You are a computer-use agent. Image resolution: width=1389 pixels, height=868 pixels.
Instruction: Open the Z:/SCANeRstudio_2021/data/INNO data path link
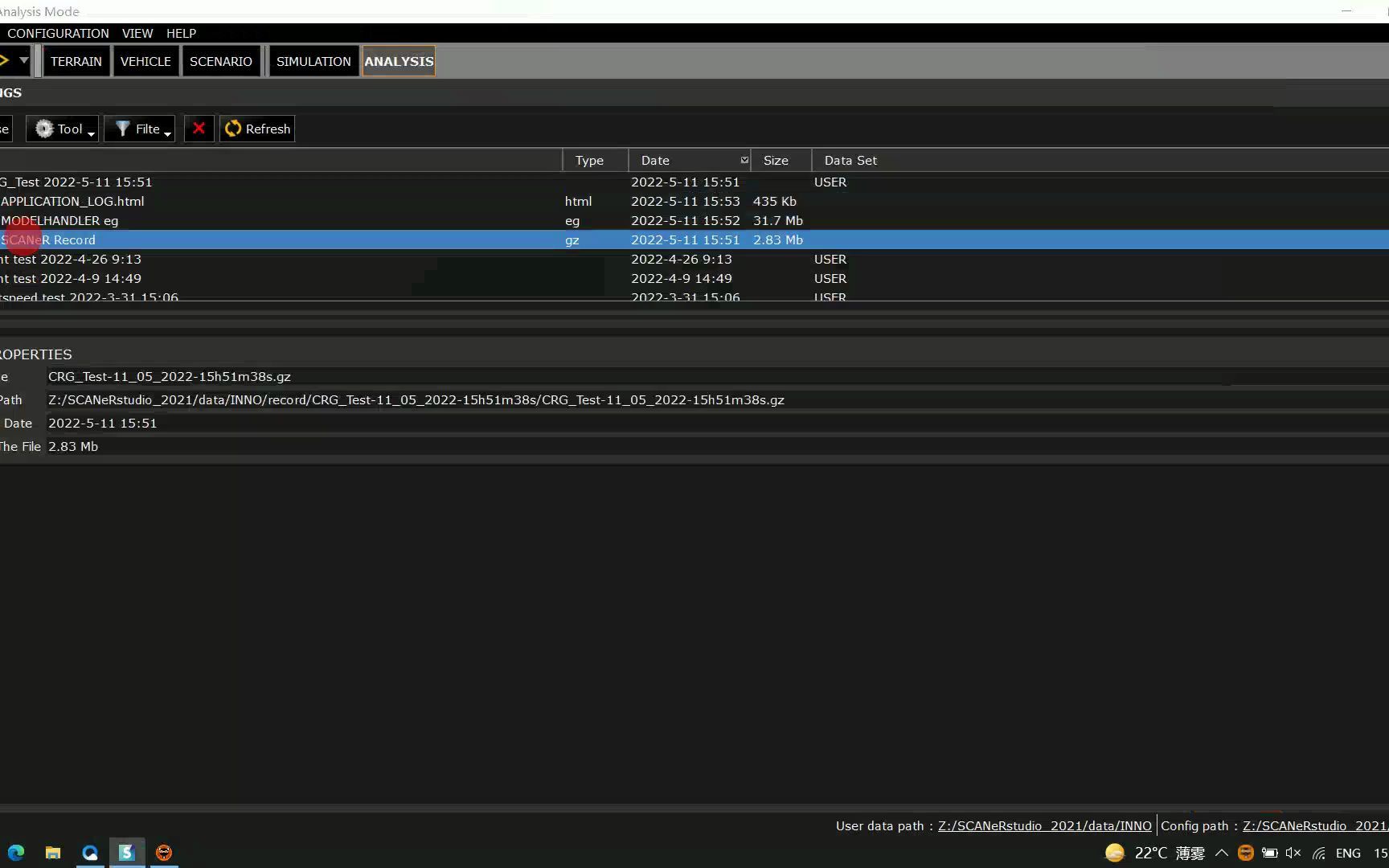tap(1043, 825)
